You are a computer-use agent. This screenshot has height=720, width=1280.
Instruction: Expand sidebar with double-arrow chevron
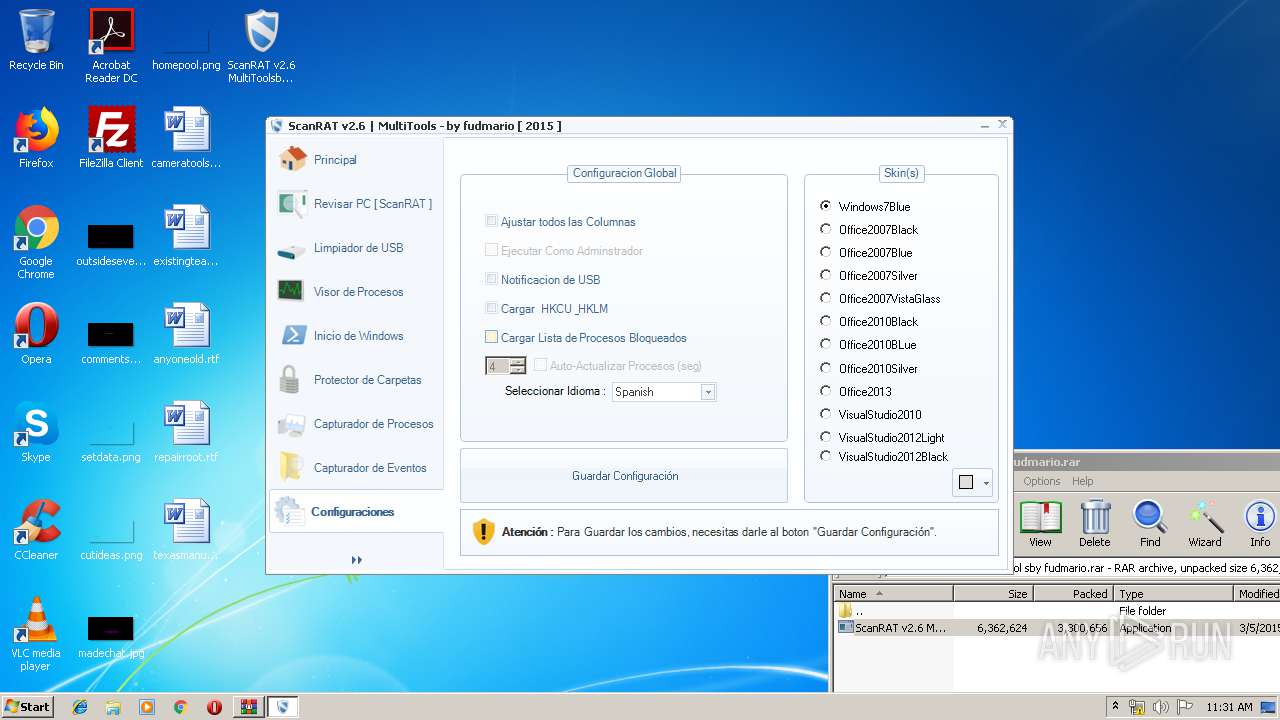(356, 560)
